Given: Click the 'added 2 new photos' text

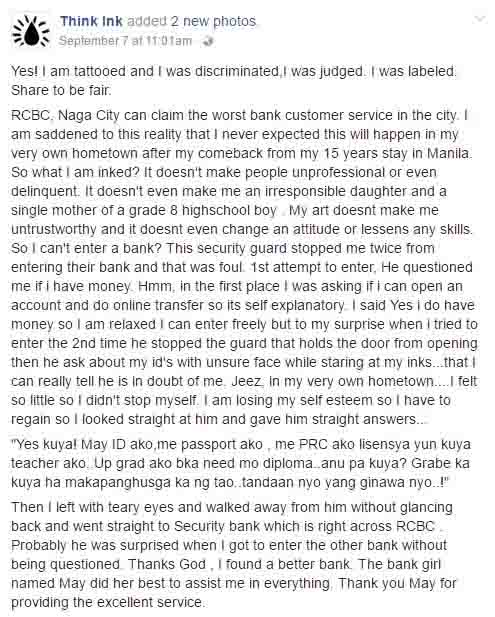Looking at the screenshot, I should (x=192, y=21).
